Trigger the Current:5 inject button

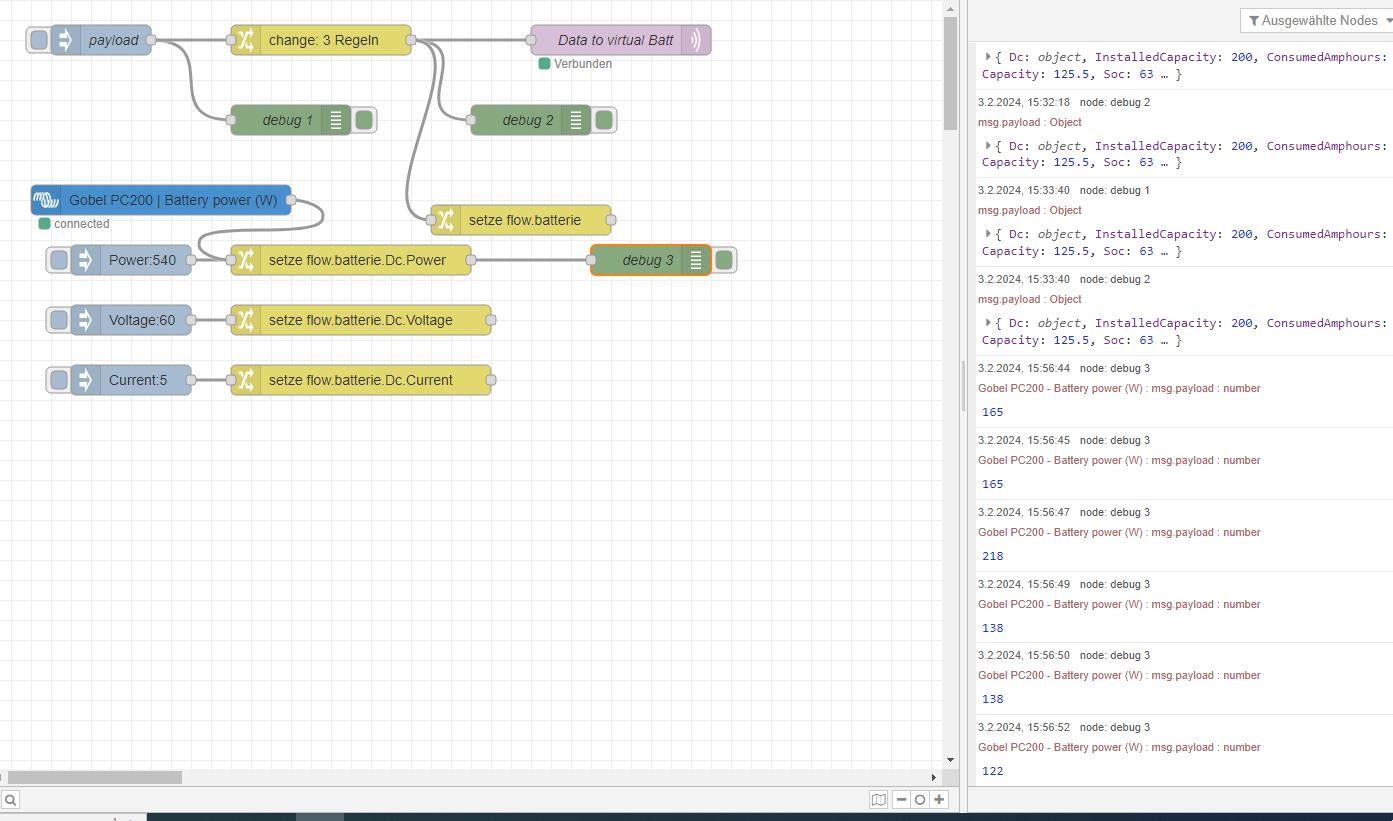[x=59, y=380]
